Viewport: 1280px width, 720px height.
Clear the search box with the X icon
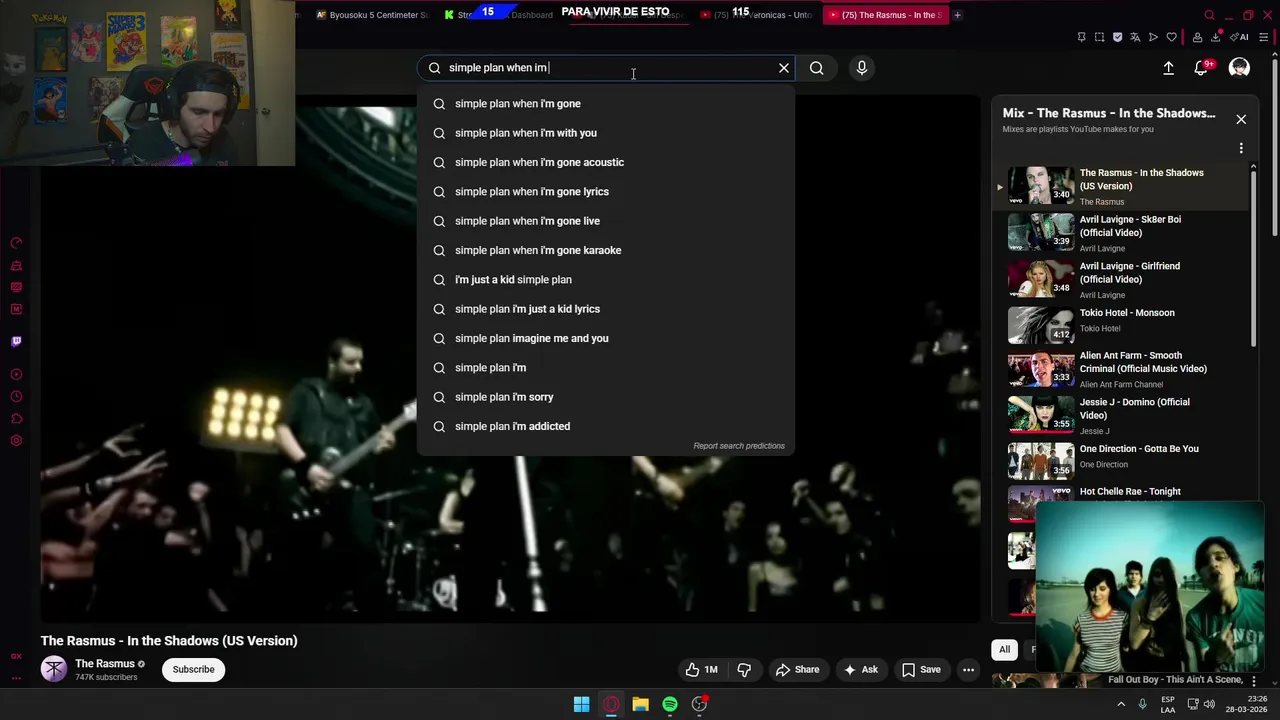point(784,68)
